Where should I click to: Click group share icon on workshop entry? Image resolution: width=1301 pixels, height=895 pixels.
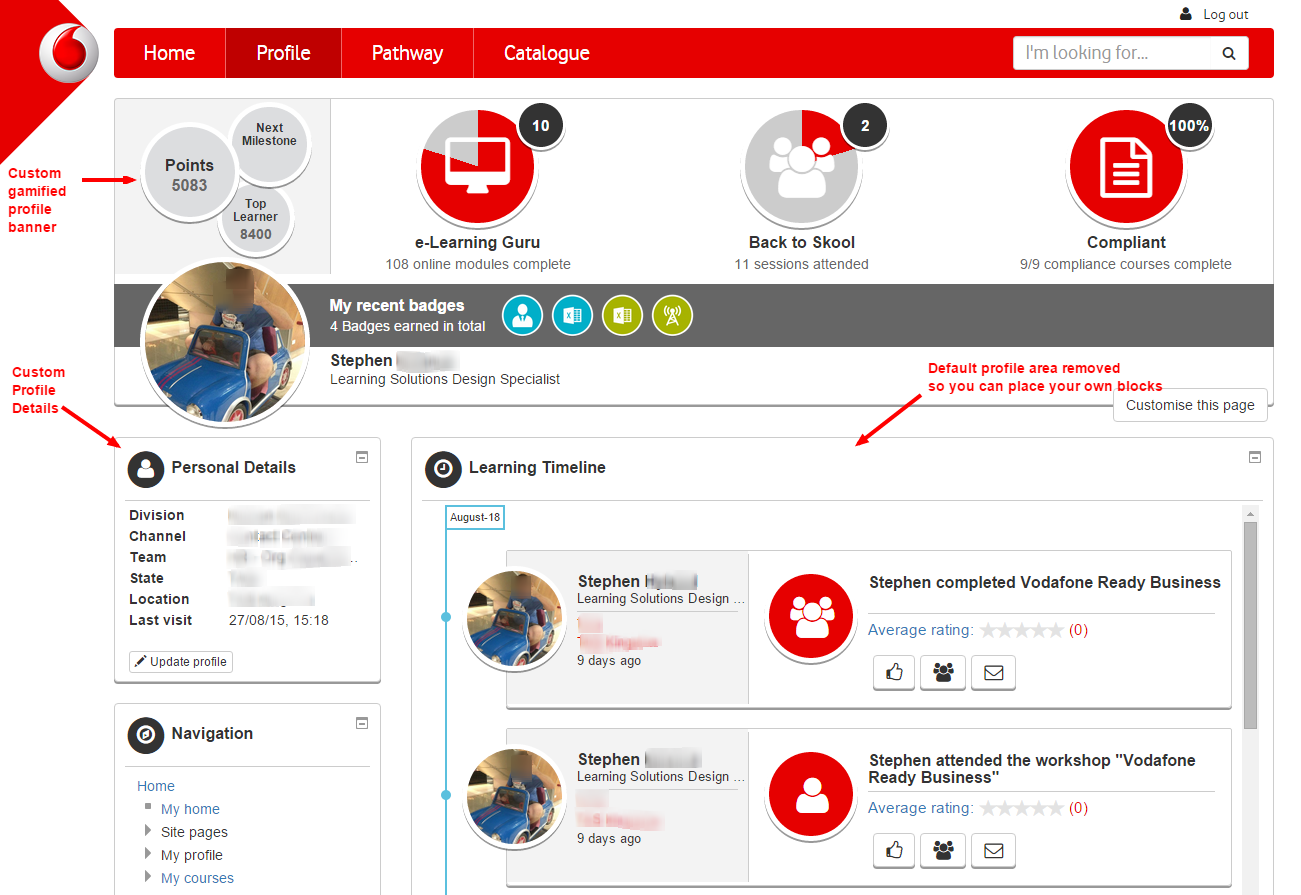coord(943,851)
